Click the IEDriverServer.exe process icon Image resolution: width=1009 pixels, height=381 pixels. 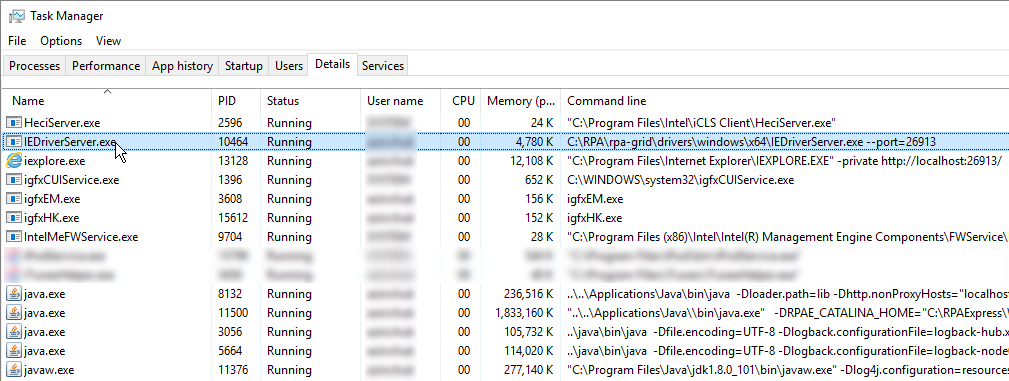click(x=14, y=142)
